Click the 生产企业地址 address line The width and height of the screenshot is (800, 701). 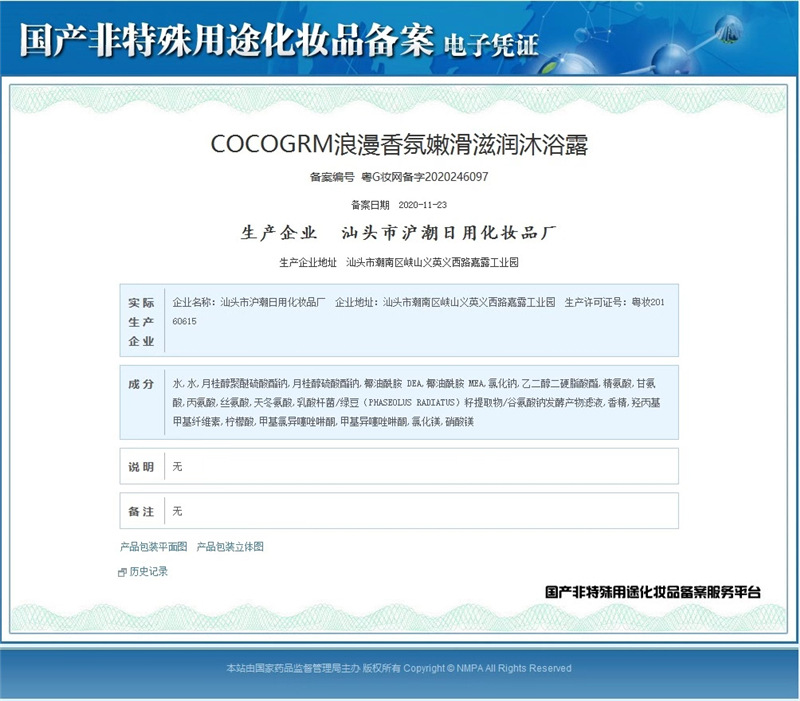click(399, 262)
